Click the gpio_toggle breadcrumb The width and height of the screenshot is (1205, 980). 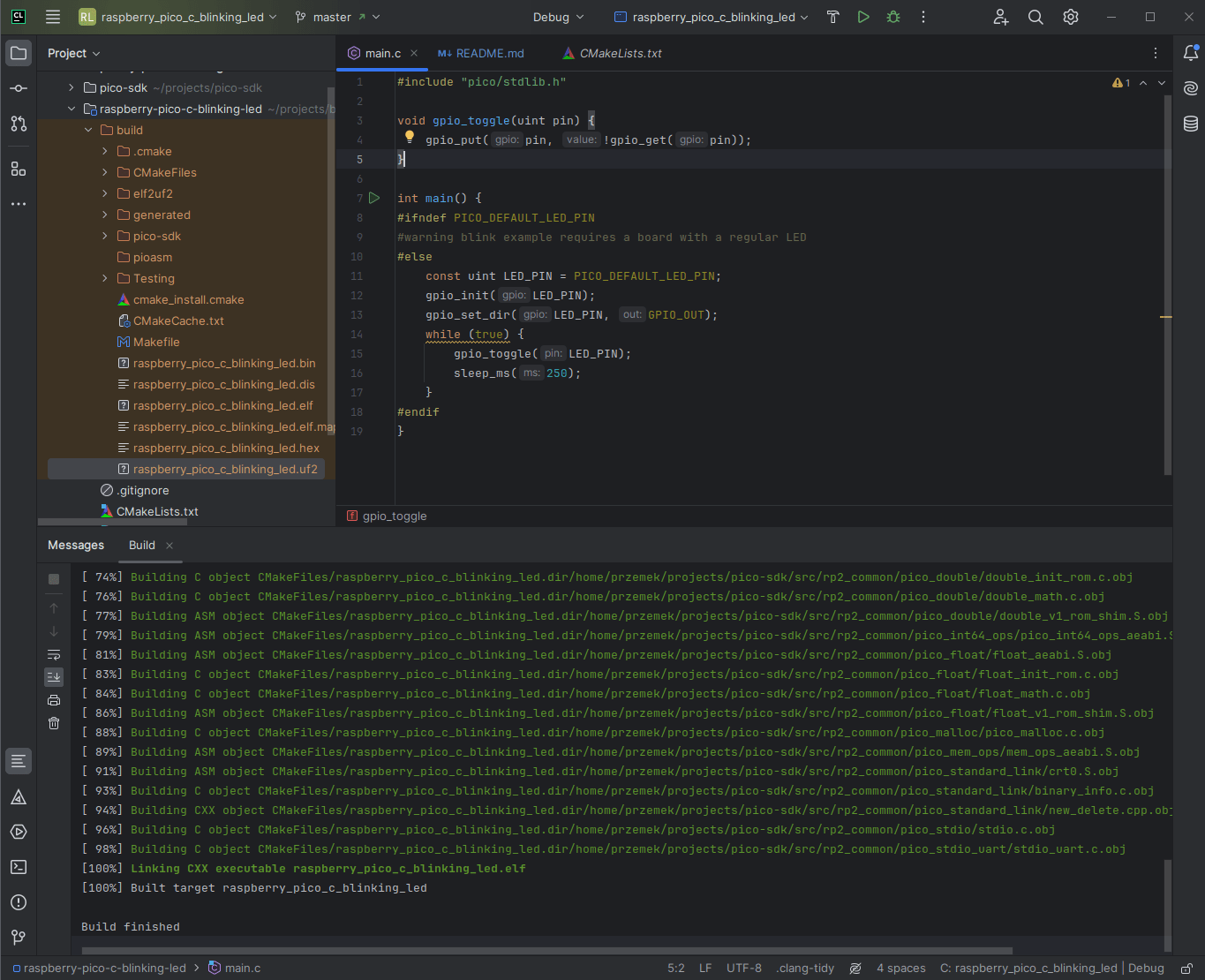(x=387, y=516)
